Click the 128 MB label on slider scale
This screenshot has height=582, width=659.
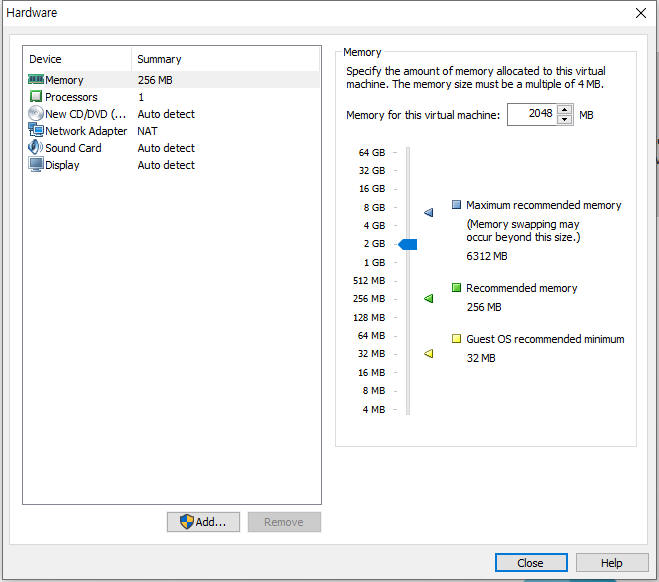(369, 317)
